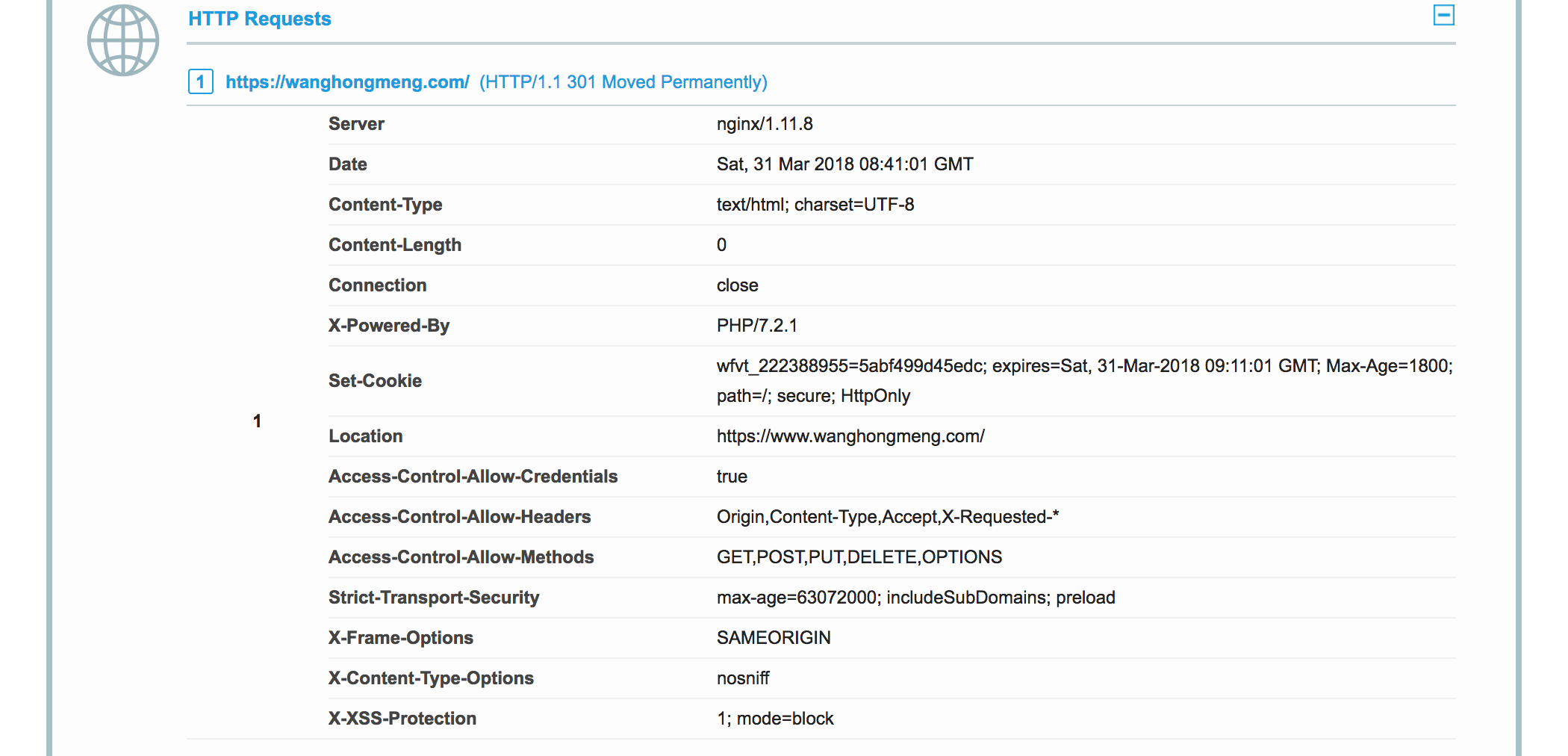
Task: Open the https://wanghongmeng.com/ request link
Action: (347, 82)
